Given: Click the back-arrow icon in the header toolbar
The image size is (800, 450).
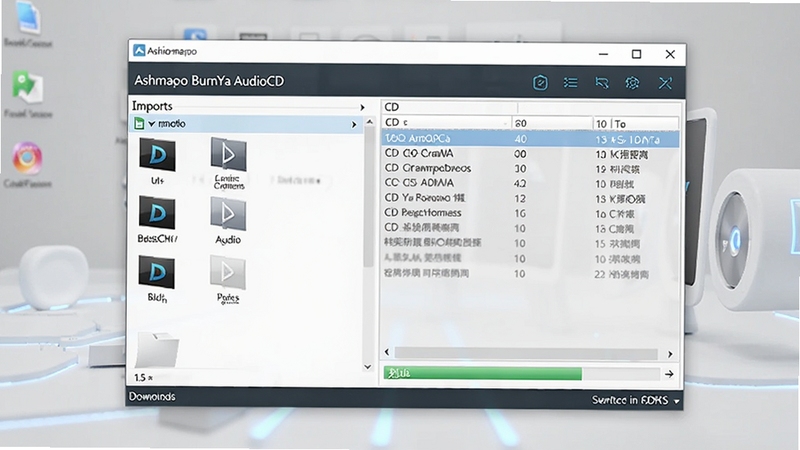Looking at the screenshot, I should click(602, 83).
